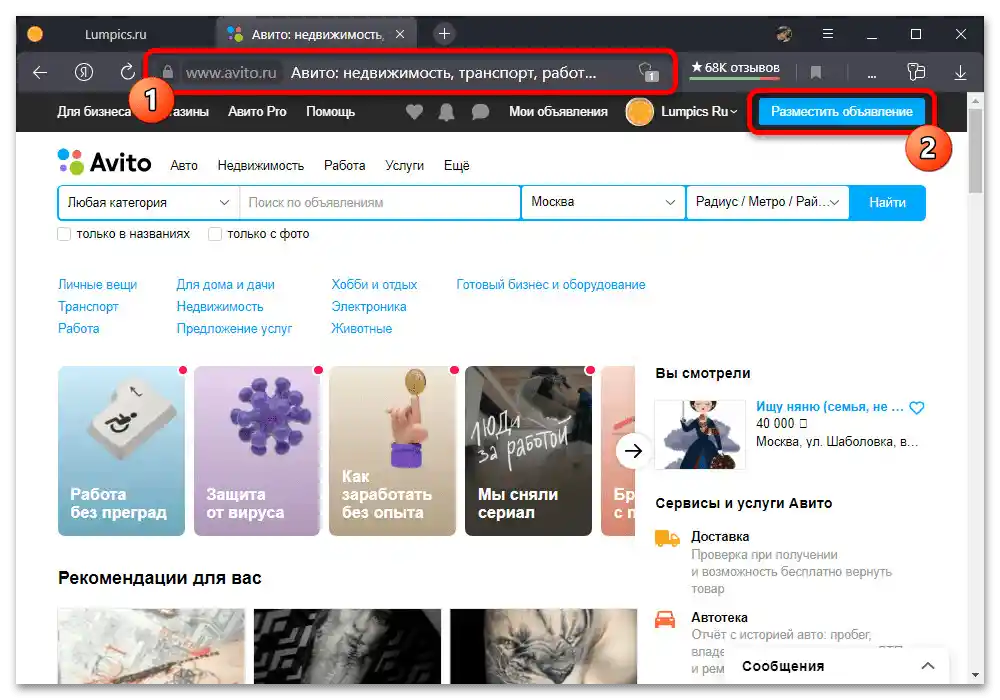Click the Автотека car icon
The height and width of the screenshot is (700, 1000).
(665, 619)
